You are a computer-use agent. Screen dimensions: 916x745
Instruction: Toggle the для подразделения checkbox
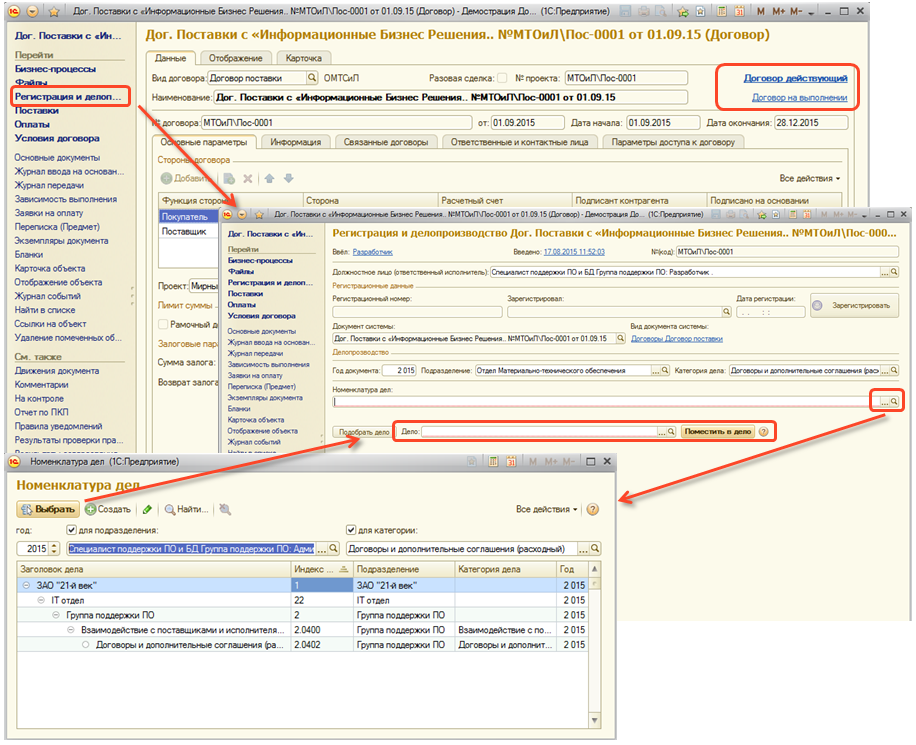pyautogui.click(x=71, y=530)
